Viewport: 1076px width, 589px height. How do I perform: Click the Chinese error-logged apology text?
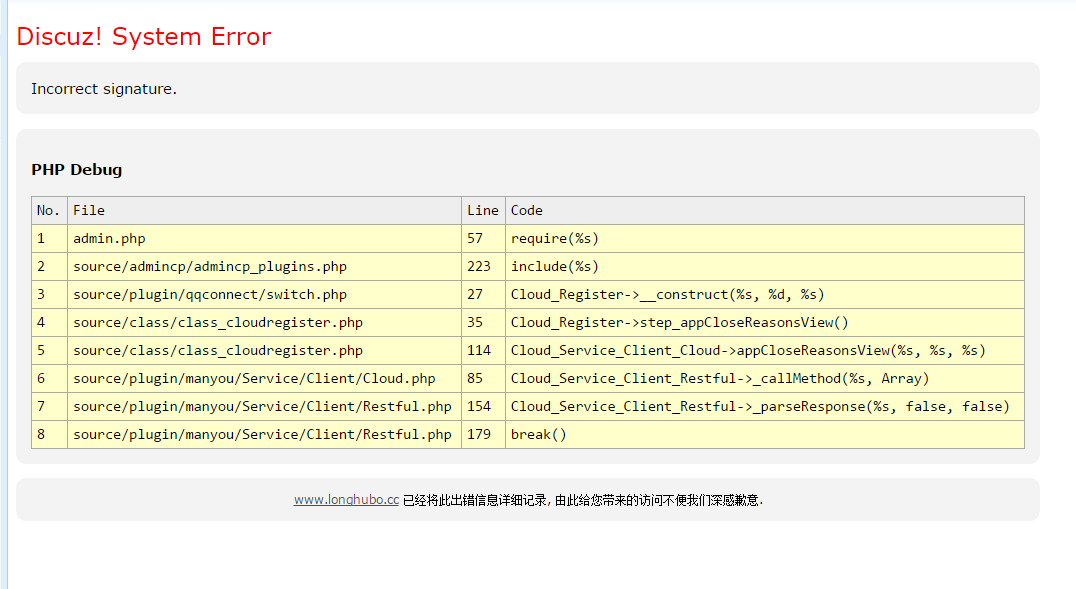(x=583, y=500)
